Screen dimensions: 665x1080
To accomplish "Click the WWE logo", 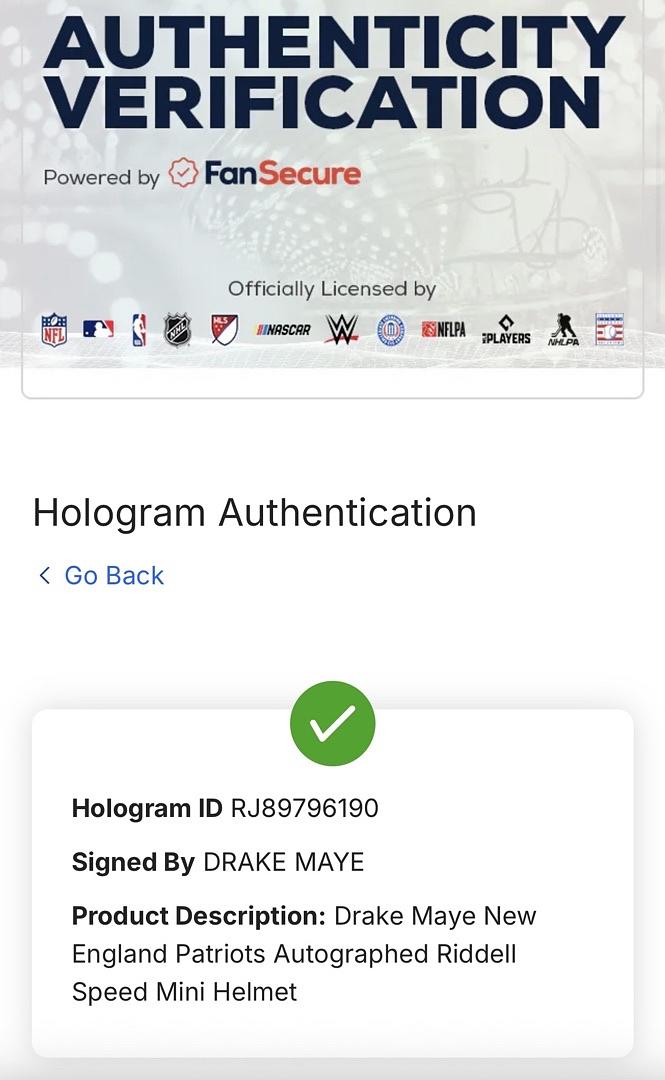I will tap(342, 330).
